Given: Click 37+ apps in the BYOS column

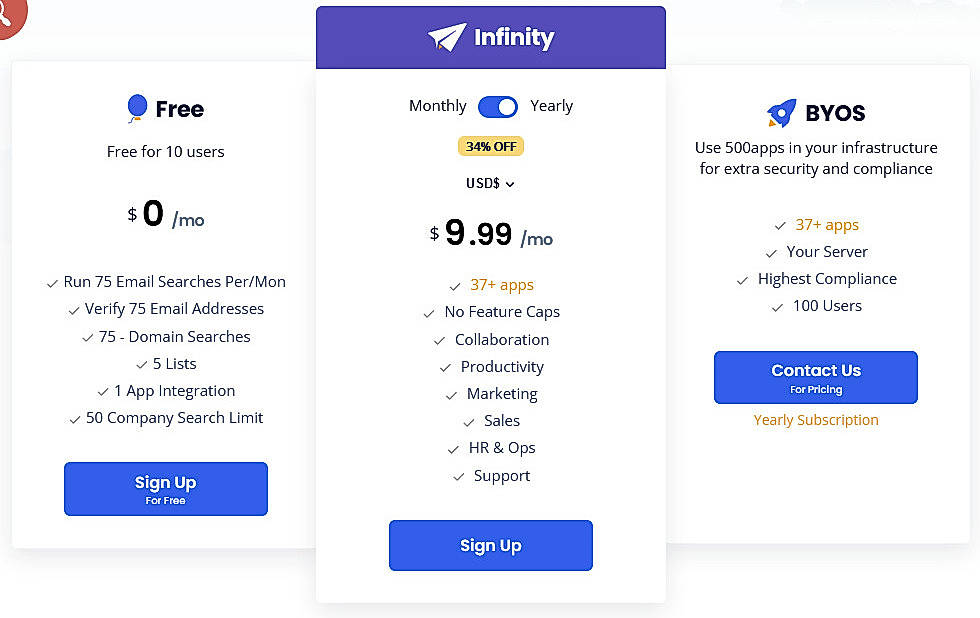Looking at the screenshot, I should (826, 224).
